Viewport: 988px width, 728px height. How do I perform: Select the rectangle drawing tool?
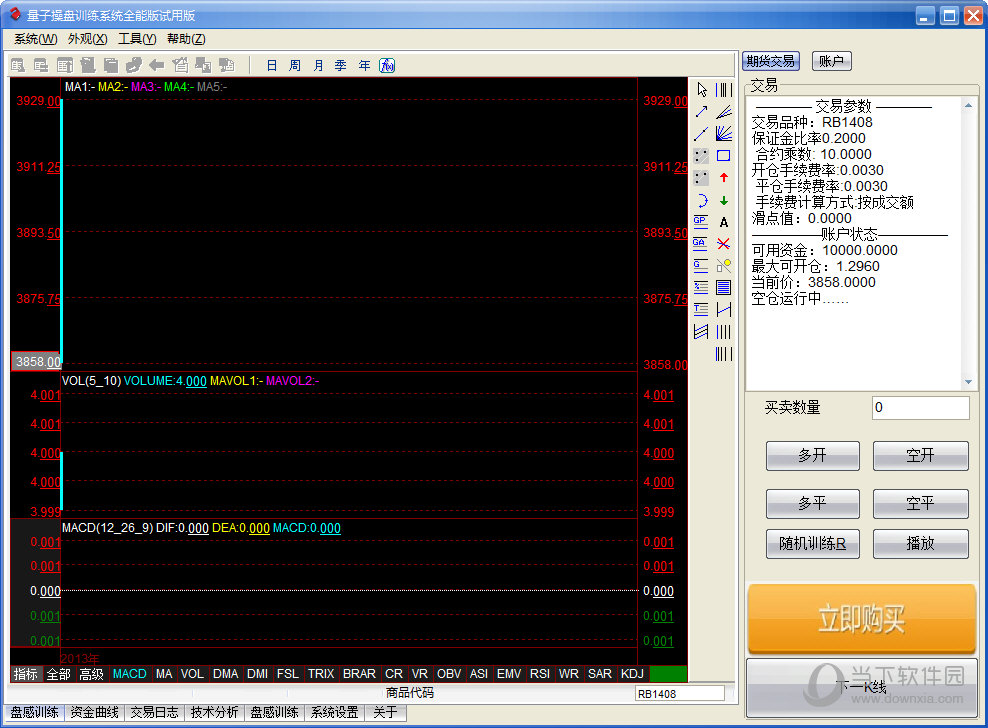point(724,156)
